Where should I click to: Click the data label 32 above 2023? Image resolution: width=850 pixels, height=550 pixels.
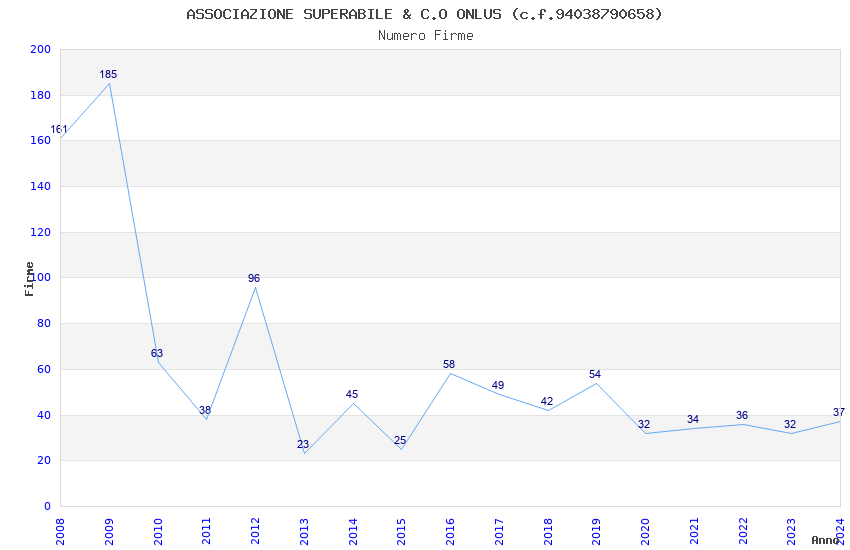tap(790, 424)
